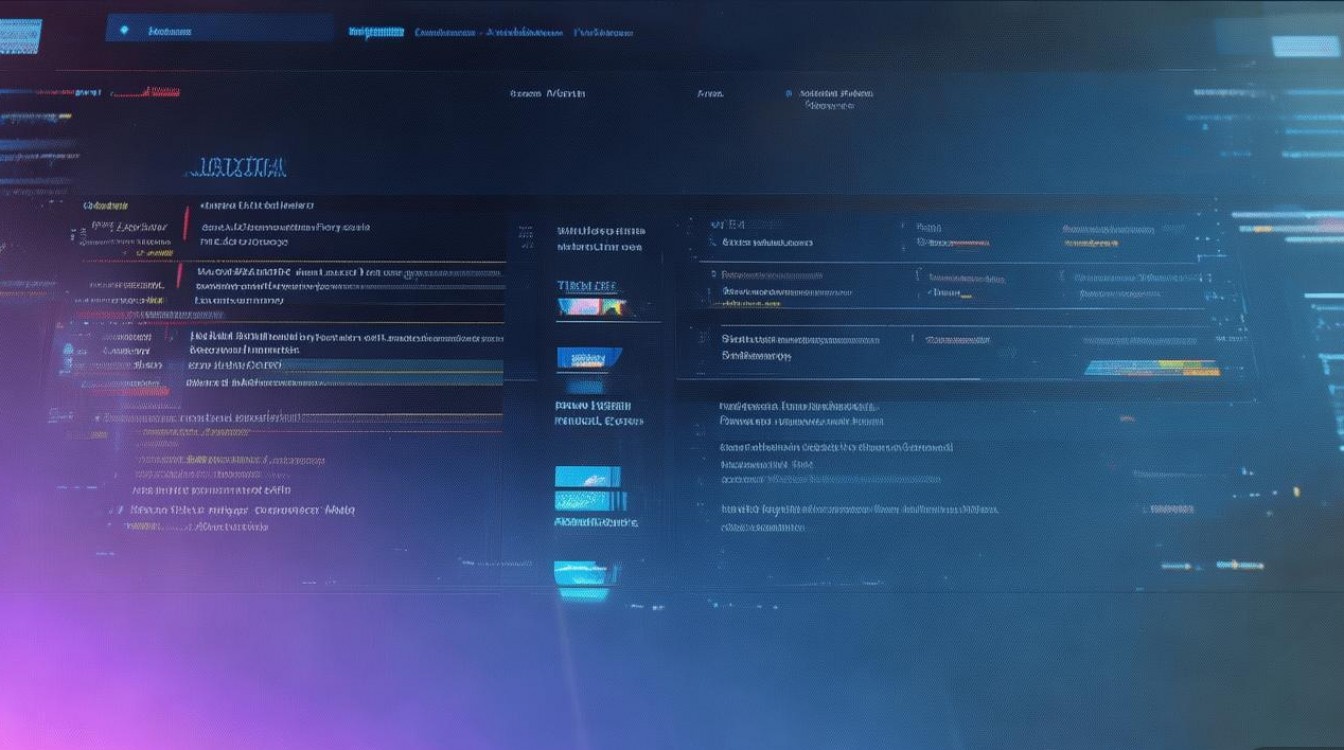The image size is (1344, 750).
Task: Click the light blue button in top-right corner
Action: pyautogui.click(x=1297, y=46)
